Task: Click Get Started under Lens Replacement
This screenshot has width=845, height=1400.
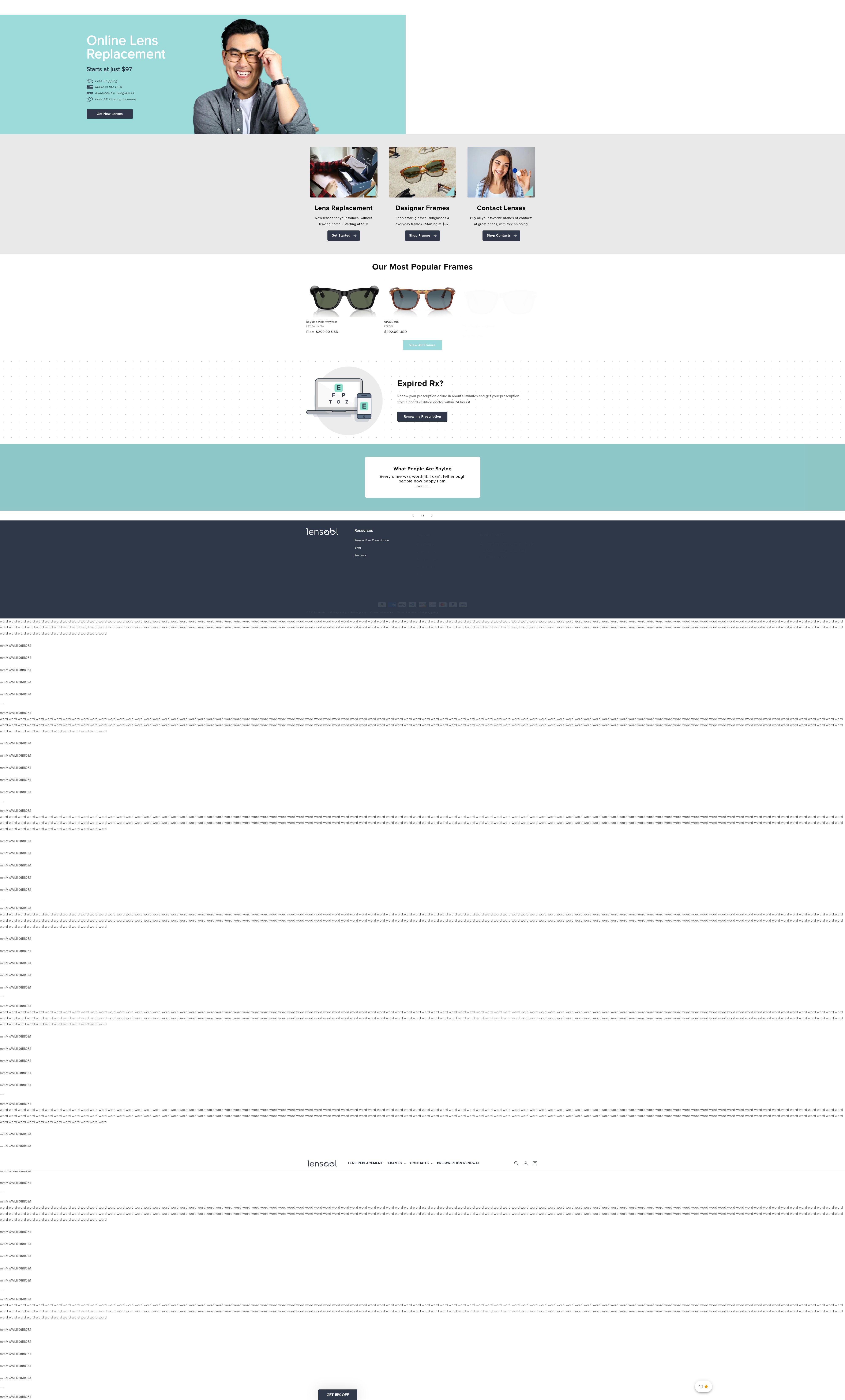Action: [x=344, y=235]
